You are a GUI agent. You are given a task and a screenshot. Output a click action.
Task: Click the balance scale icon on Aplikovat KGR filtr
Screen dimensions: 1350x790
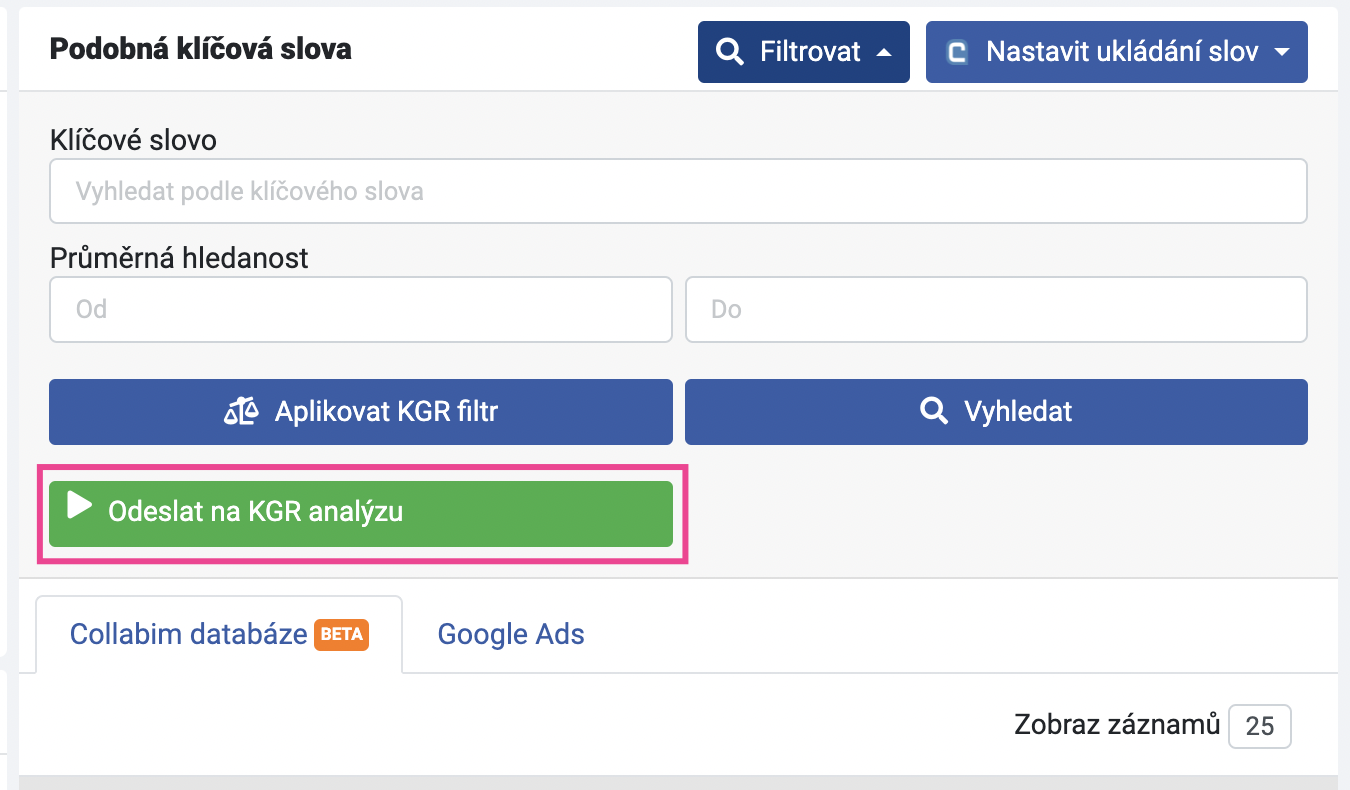point(241,411)
